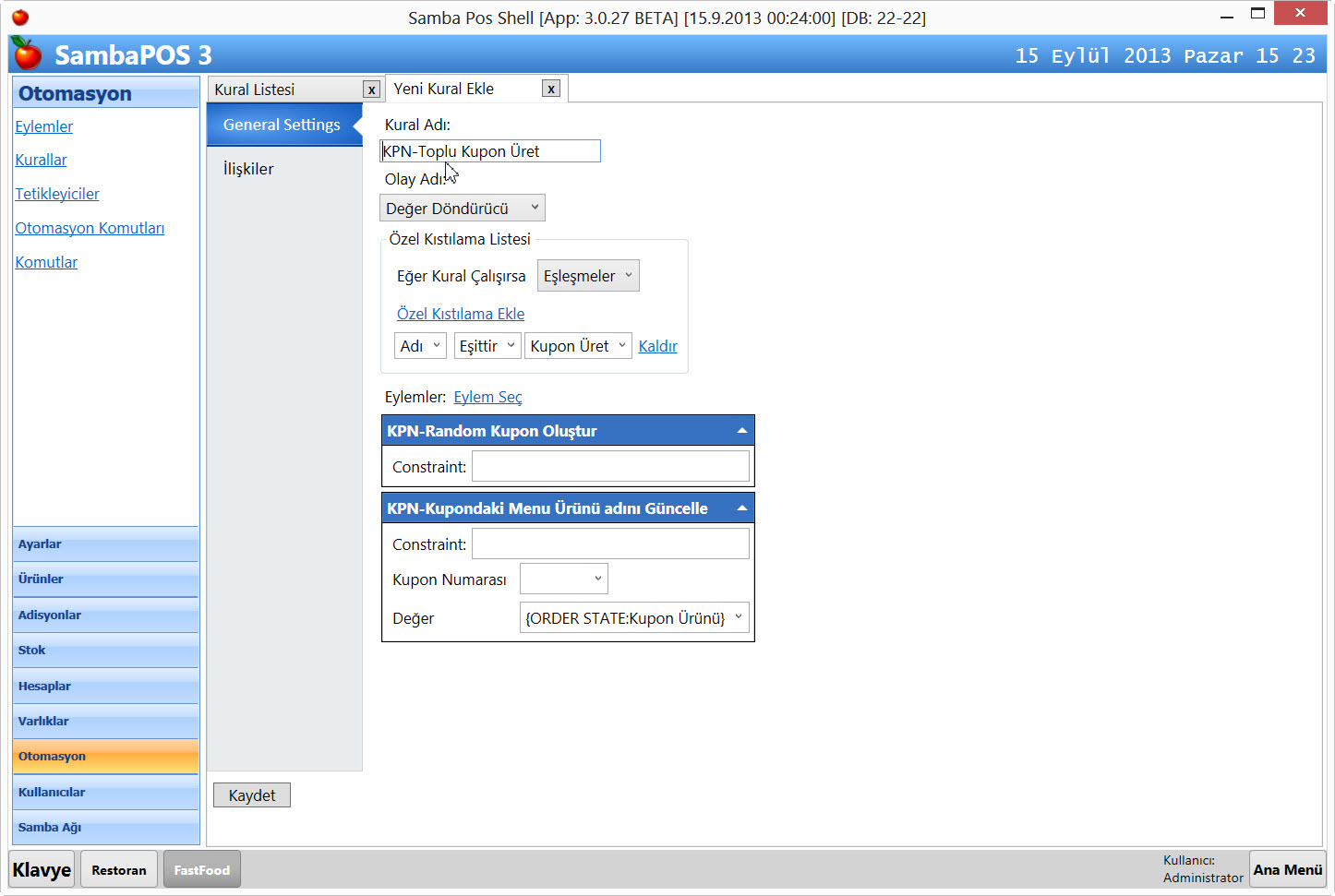The height and width of the screenshot is (896, 1335).
Task: Collapse KPN-Kupondaki Menu Ürünü adını Güncelle action
Action: 741,508
